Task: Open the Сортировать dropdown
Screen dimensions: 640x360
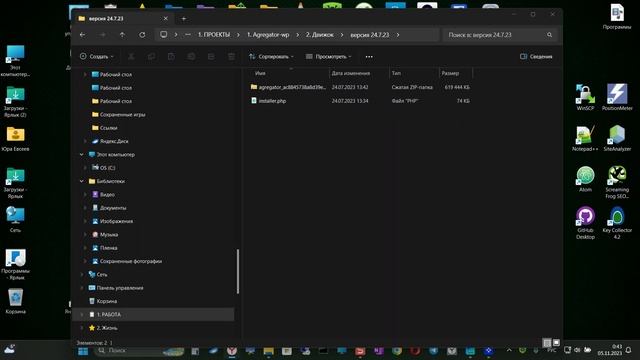Action: click(x=271, y=57)
